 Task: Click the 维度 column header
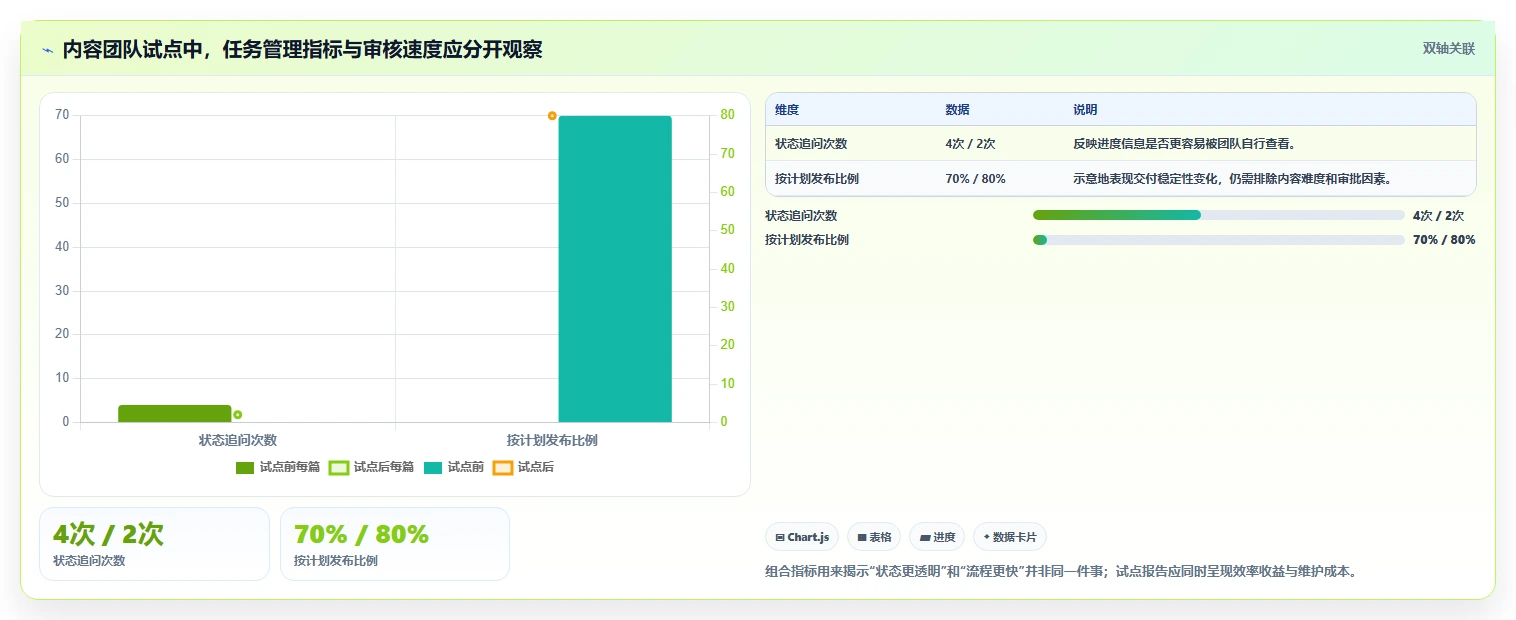click(787, 110)
